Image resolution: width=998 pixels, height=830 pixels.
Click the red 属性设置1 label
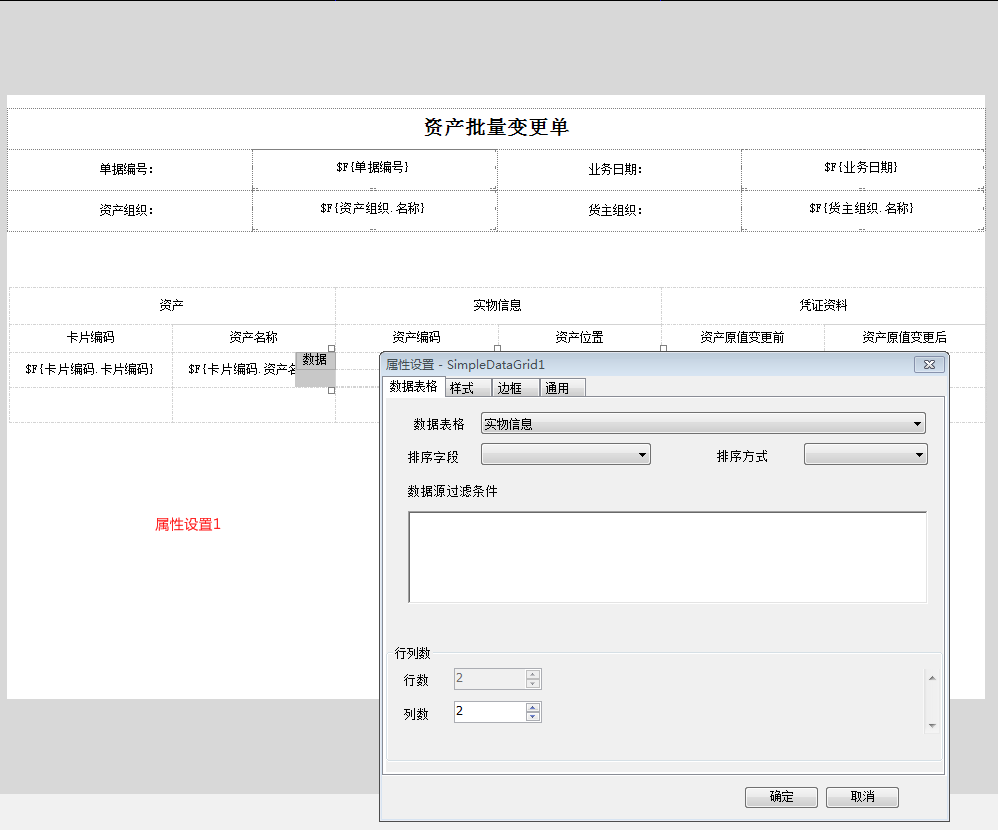click(186, 522)
